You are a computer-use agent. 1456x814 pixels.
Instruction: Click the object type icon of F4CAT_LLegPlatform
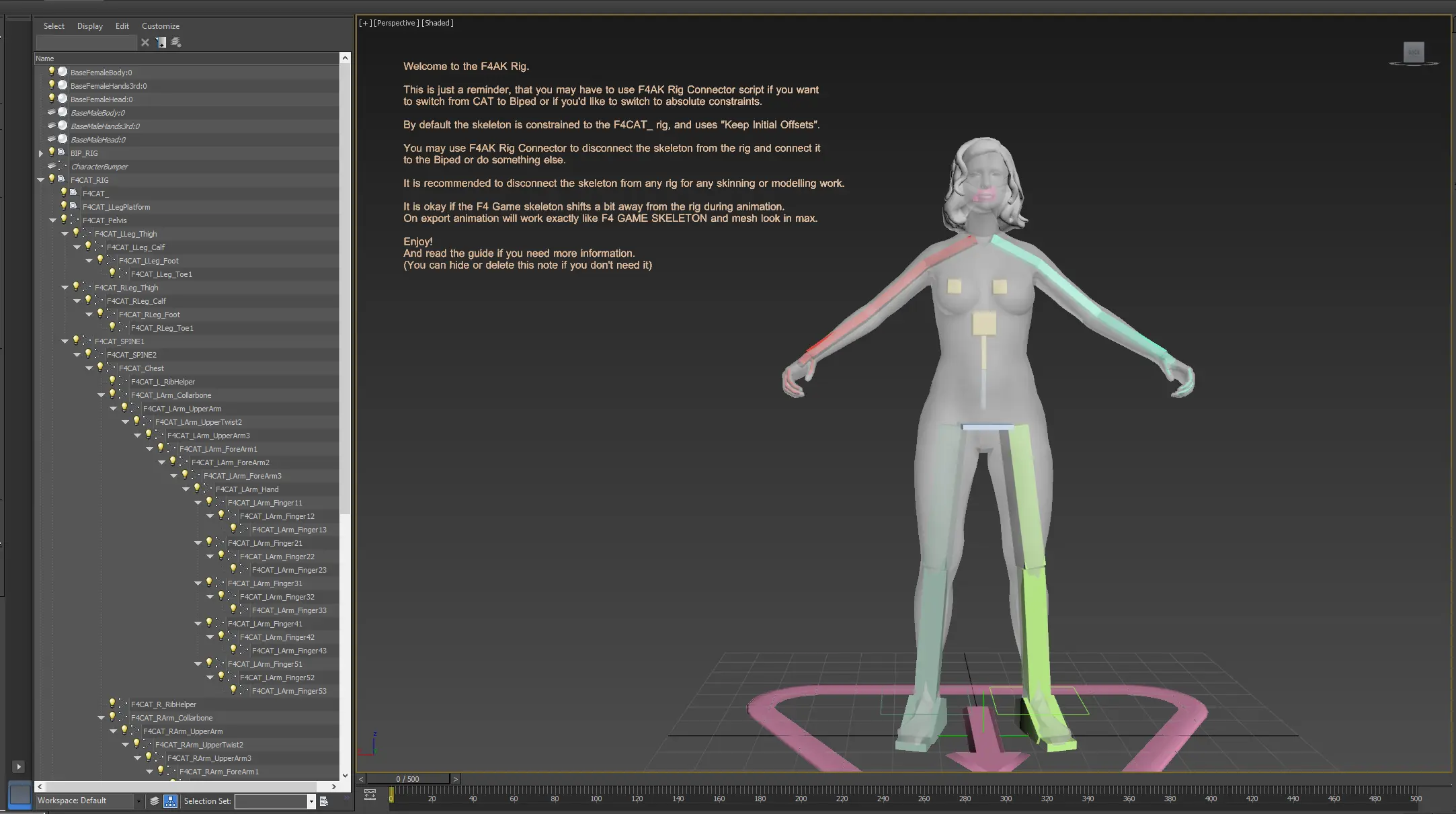(74, 206)
